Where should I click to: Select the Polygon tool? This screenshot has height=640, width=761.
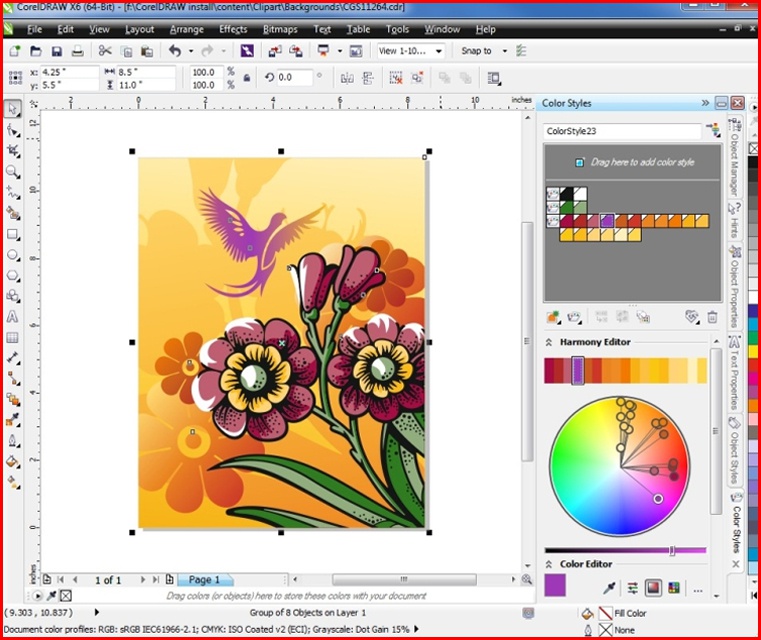(13, 276)
